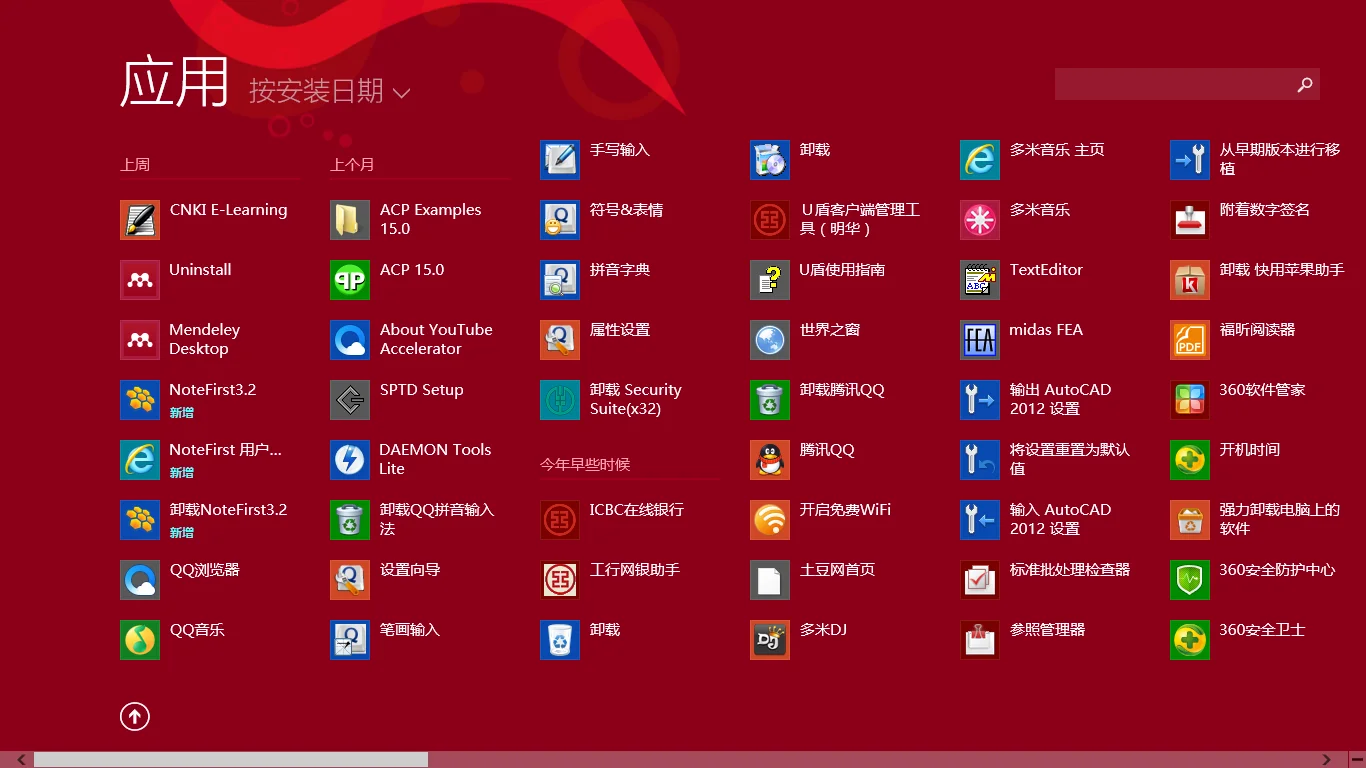Click the circular up-arrow button
1366x768 pixels.
coord(134,716)
